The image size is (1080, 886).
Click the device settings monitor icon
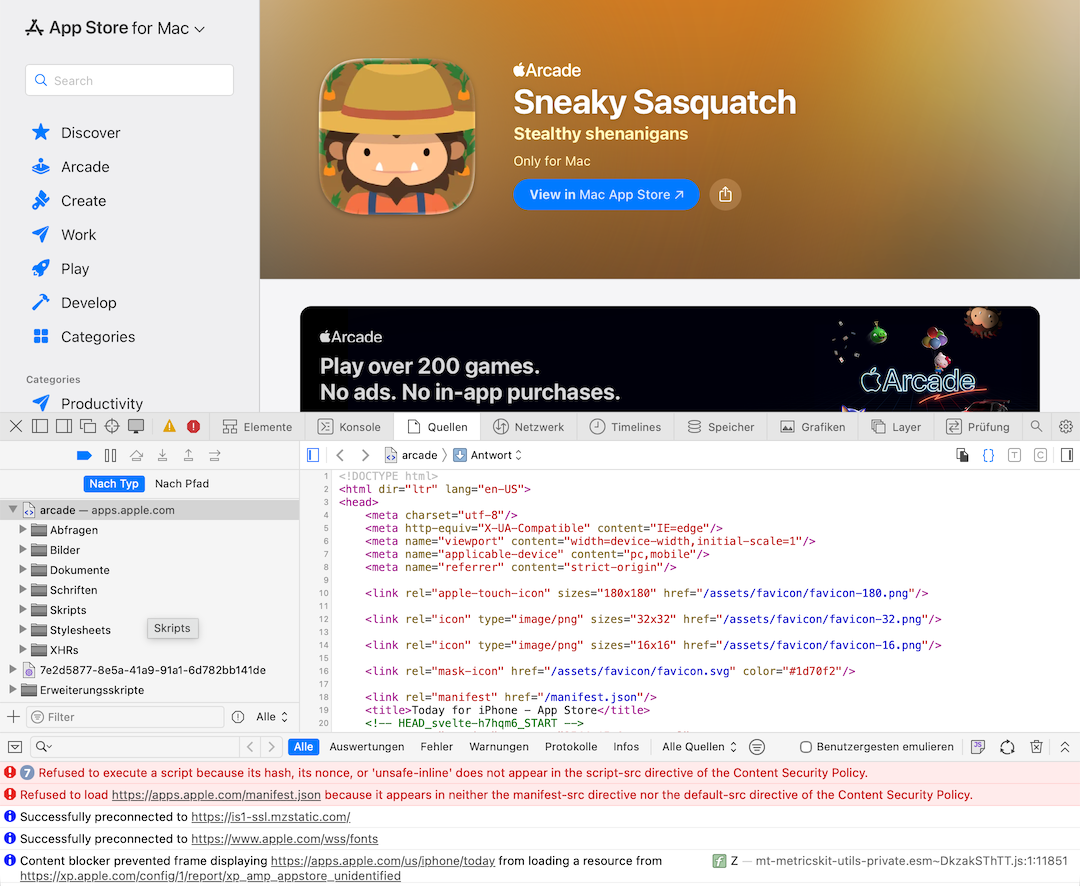tap(136, 426)
